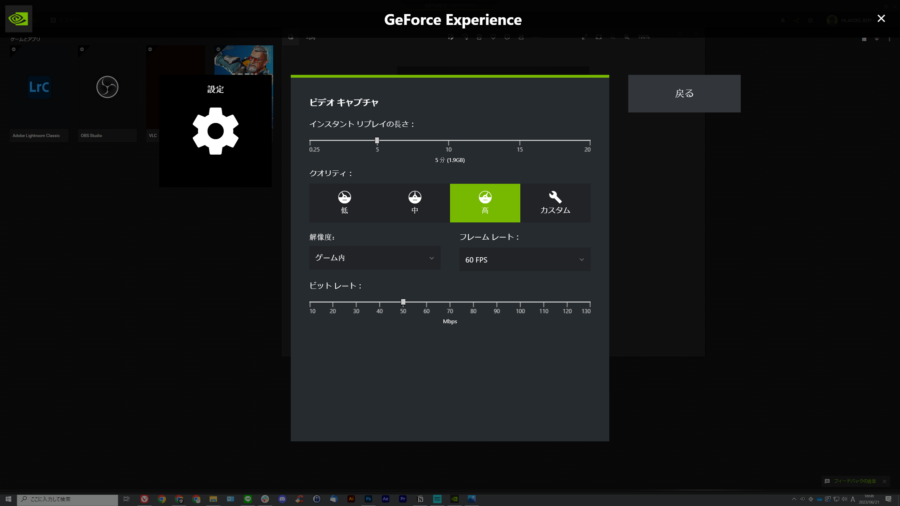Open the frame rate 60 FPS dropdown
The width and height of the screenshot is (900, 506).
tap(525, 259)
